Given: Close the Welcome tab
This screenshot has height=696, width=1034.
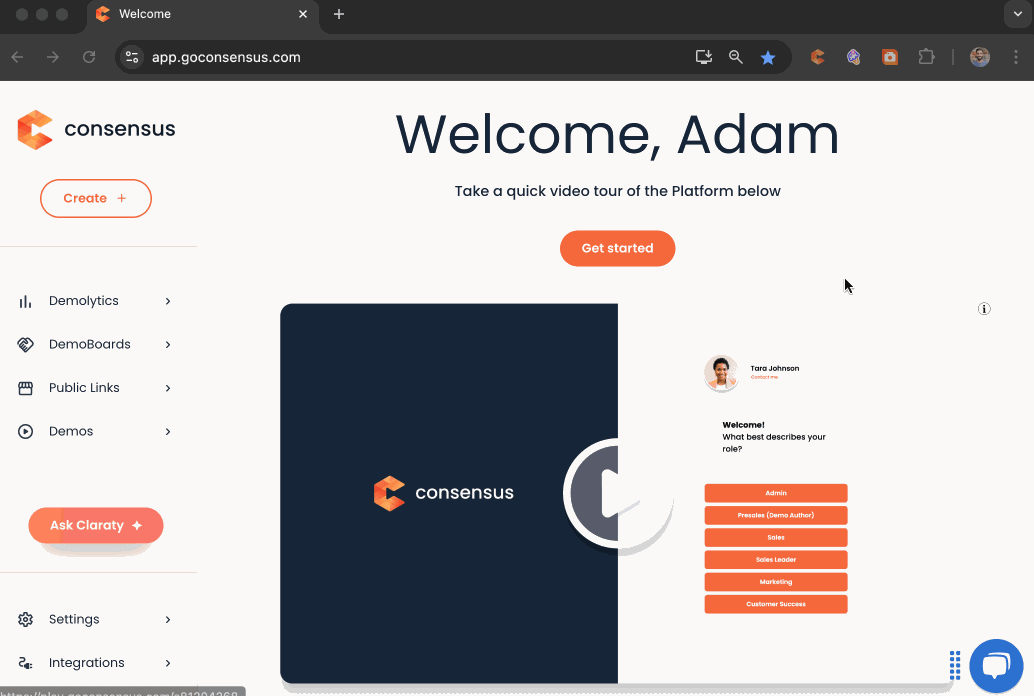Looking at the screenshot, I should tap(303, 14).
